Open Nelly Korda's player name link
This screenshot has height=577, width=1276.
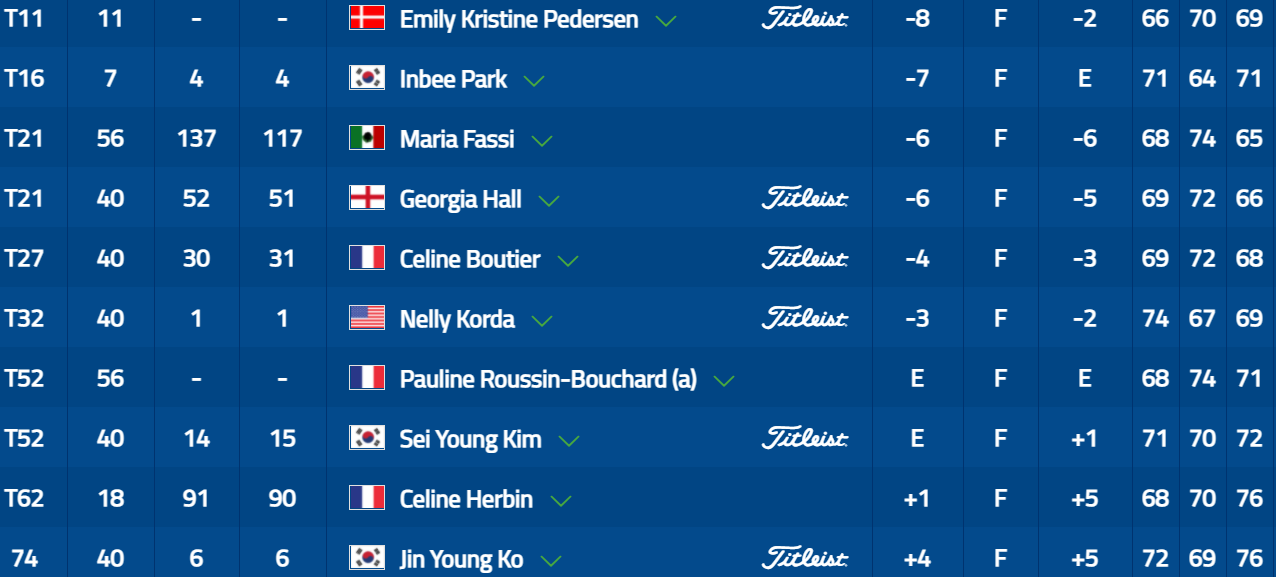457,319
